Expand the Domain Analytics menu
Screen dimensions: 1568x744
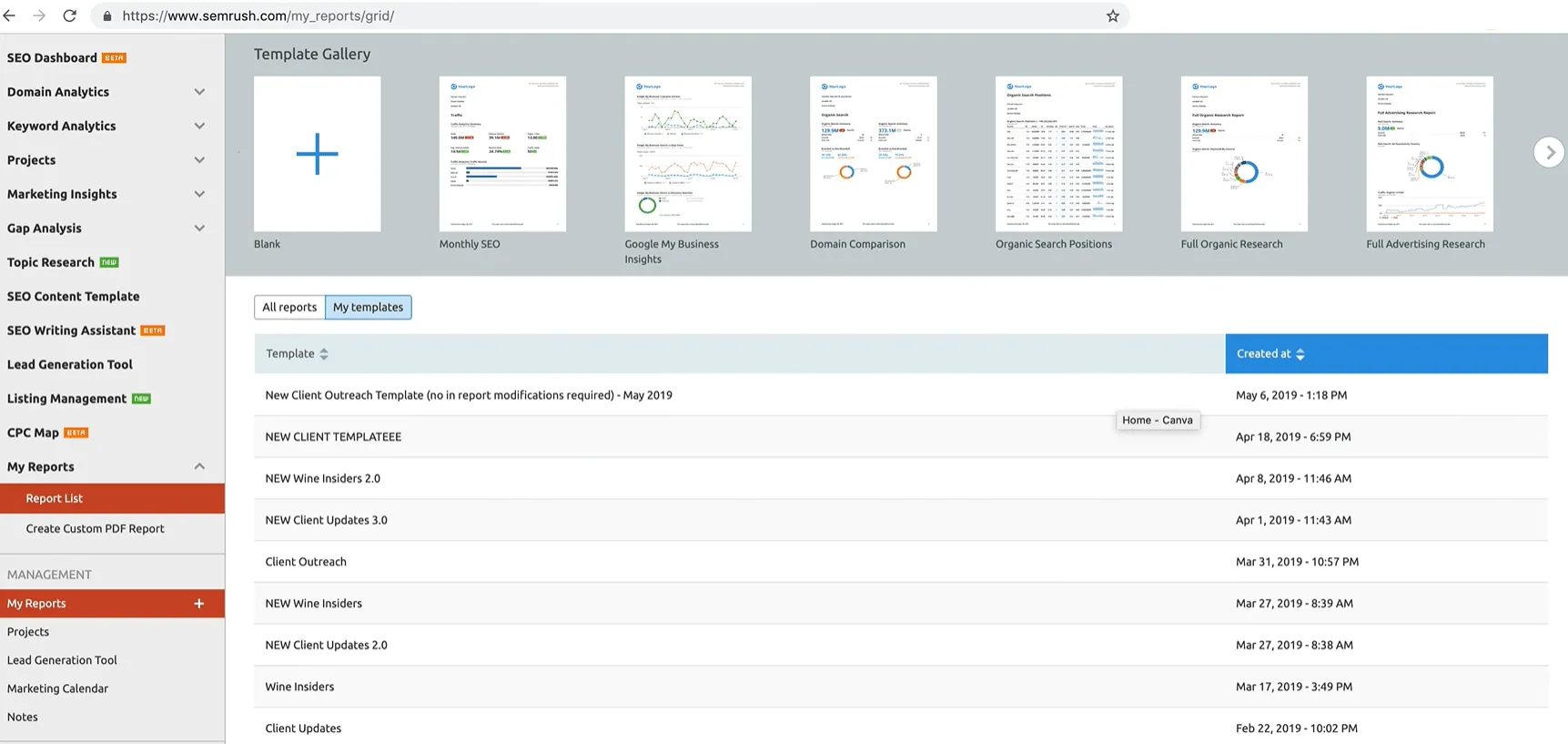(x=199, y=92)
